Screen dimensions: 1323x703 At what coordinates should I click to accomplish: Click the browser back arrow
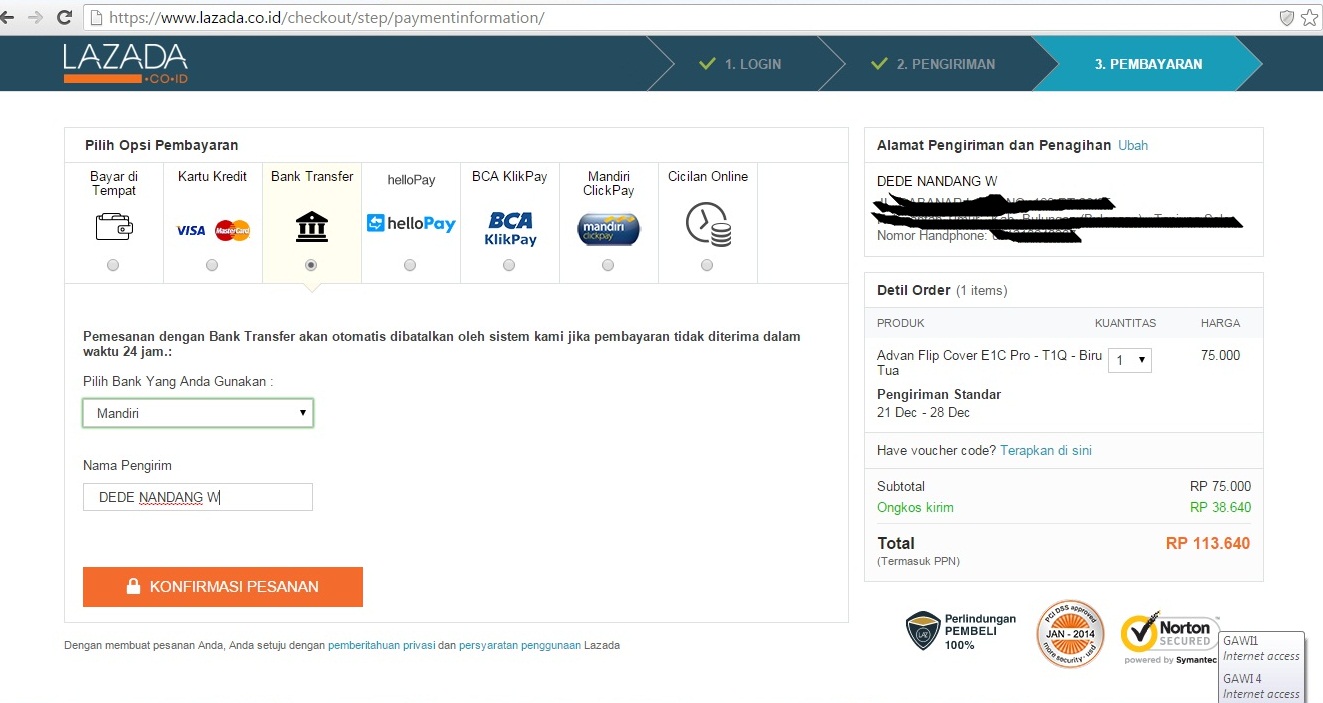pos(7,17)
